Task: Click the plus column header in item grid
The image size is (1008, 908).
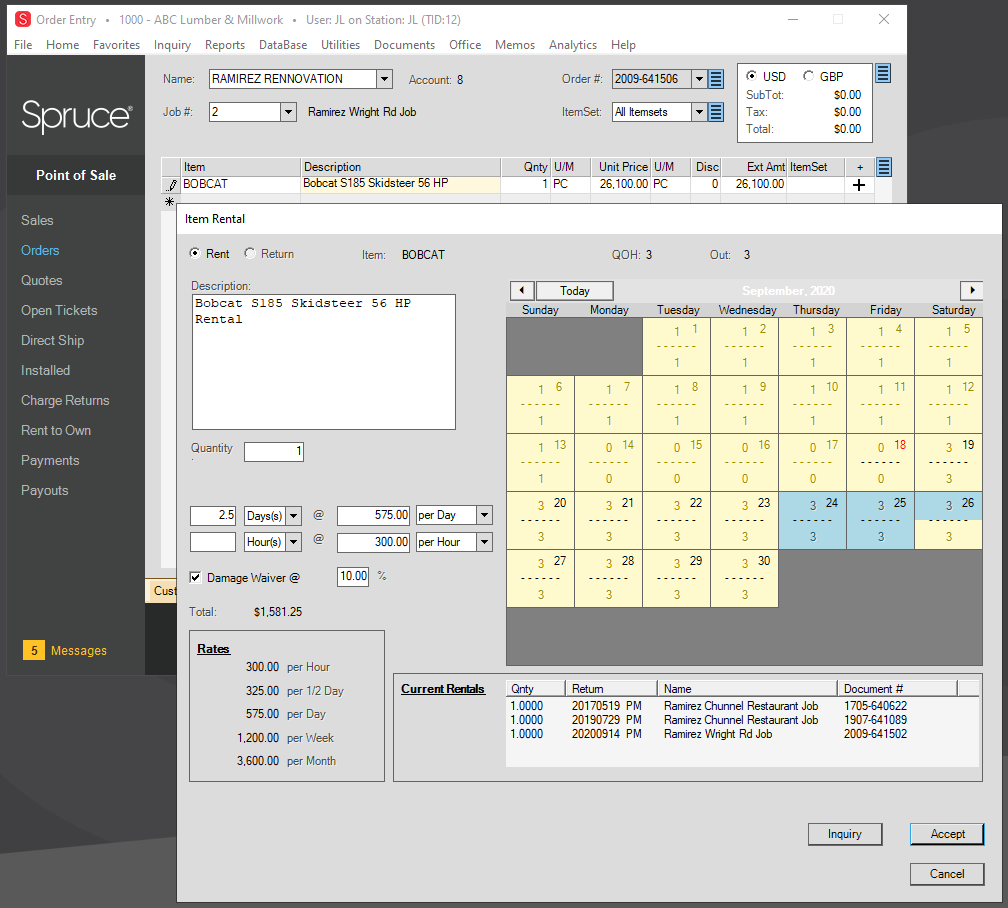Action: (x=860, y=167)
